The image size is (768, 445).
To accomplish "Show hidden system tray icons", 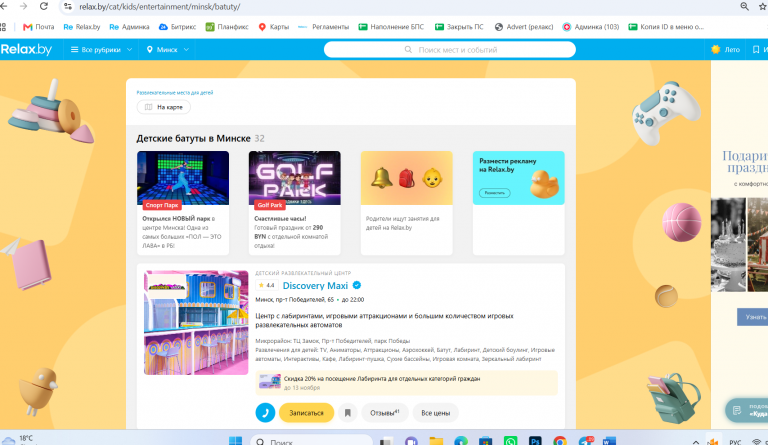I will (x=696, y=442).
